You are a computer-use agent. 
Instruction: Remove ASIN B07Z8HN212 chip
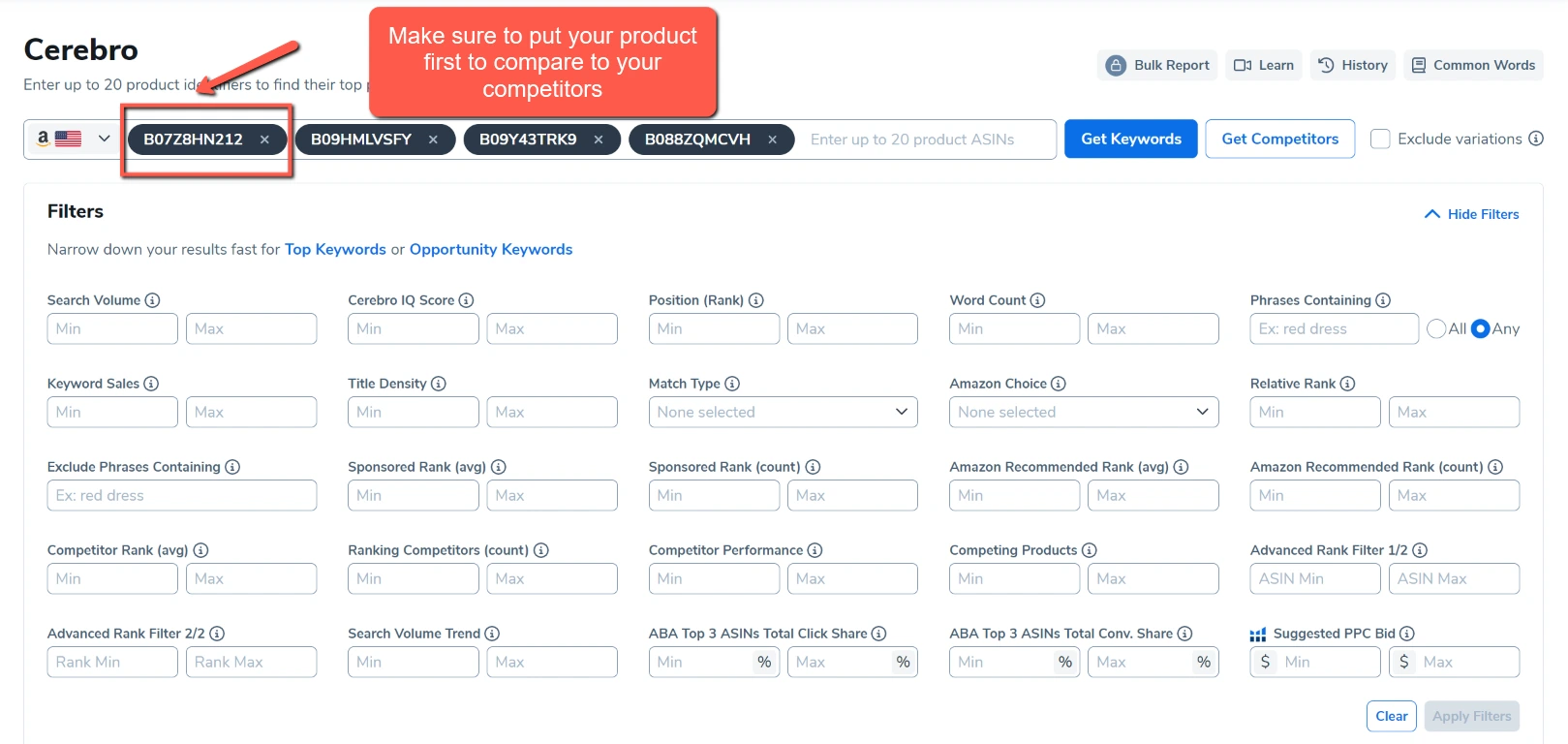264,139
